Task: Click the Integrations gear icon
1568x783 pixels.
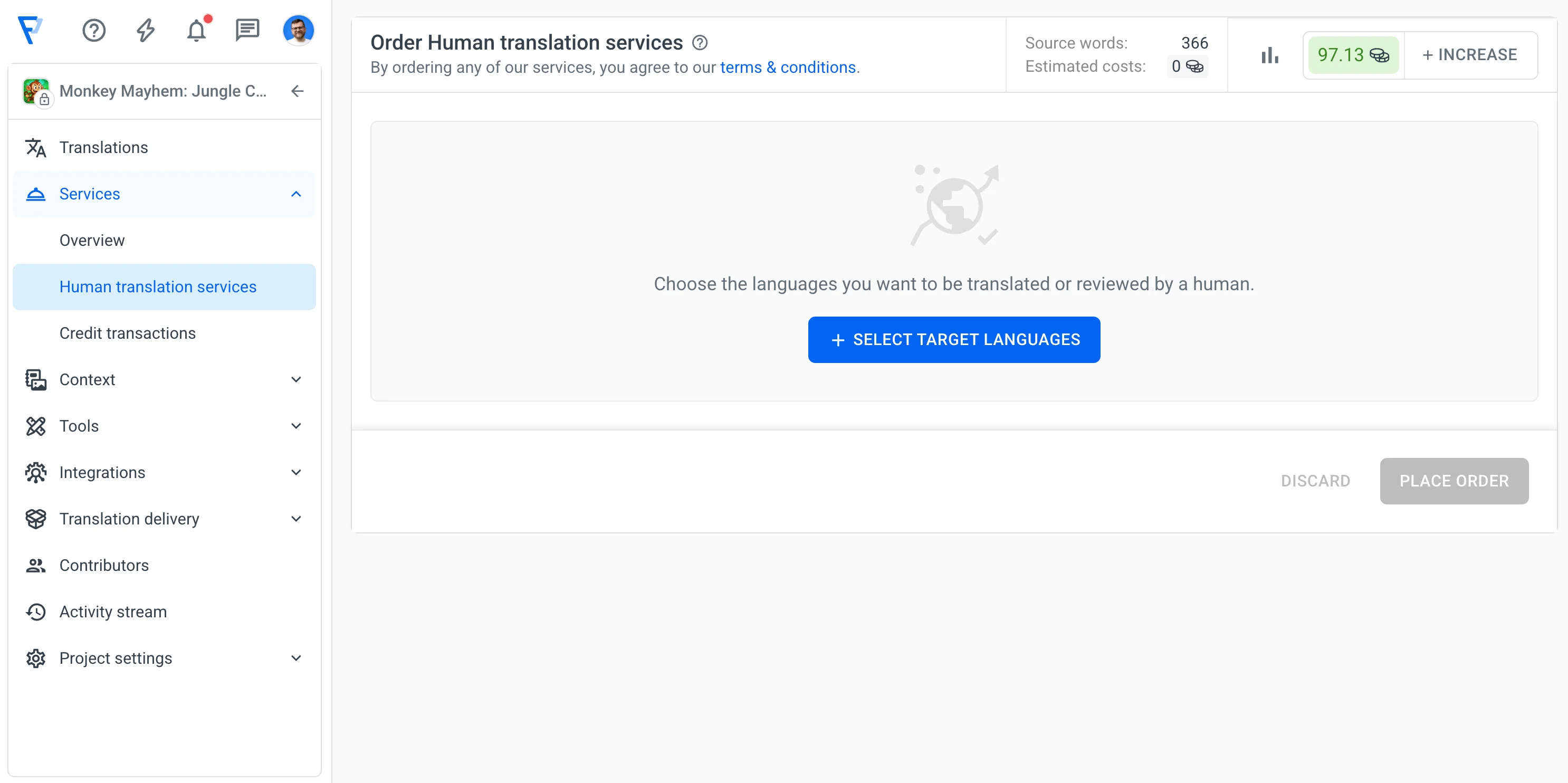Action: click(36, 472)
